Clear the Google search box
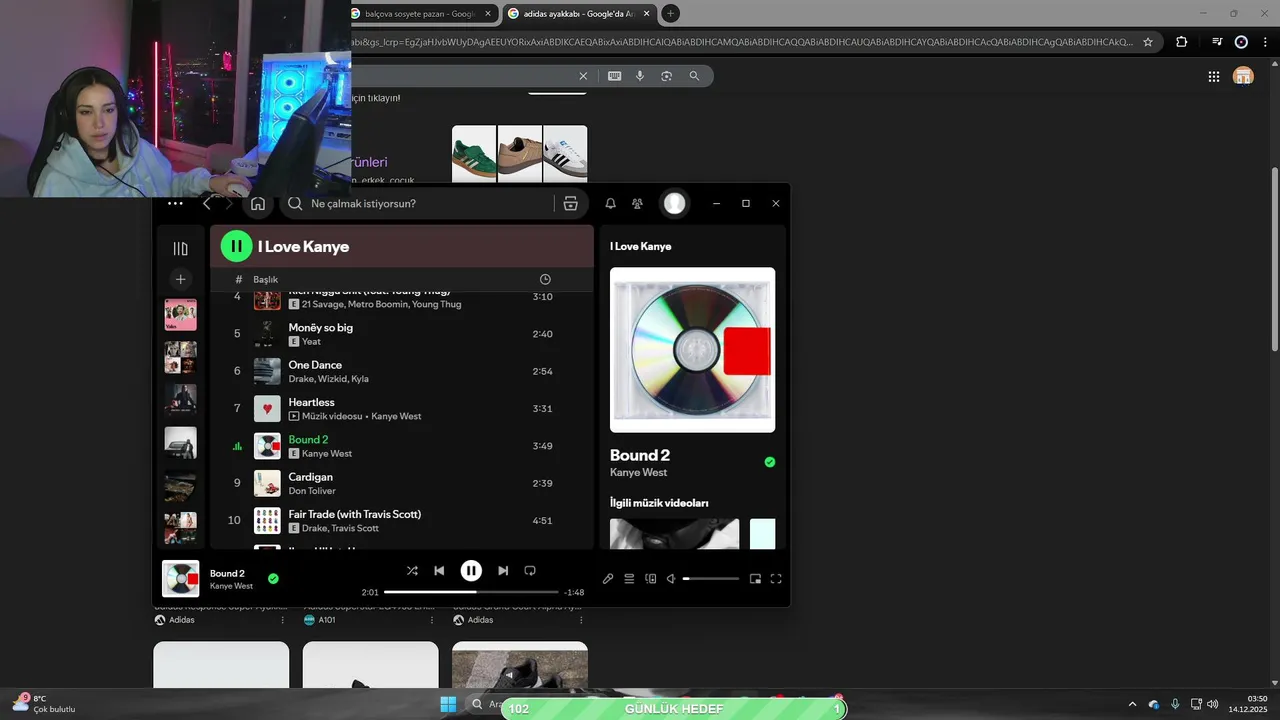Viewport: 1280px width, 720px height. 584,76
